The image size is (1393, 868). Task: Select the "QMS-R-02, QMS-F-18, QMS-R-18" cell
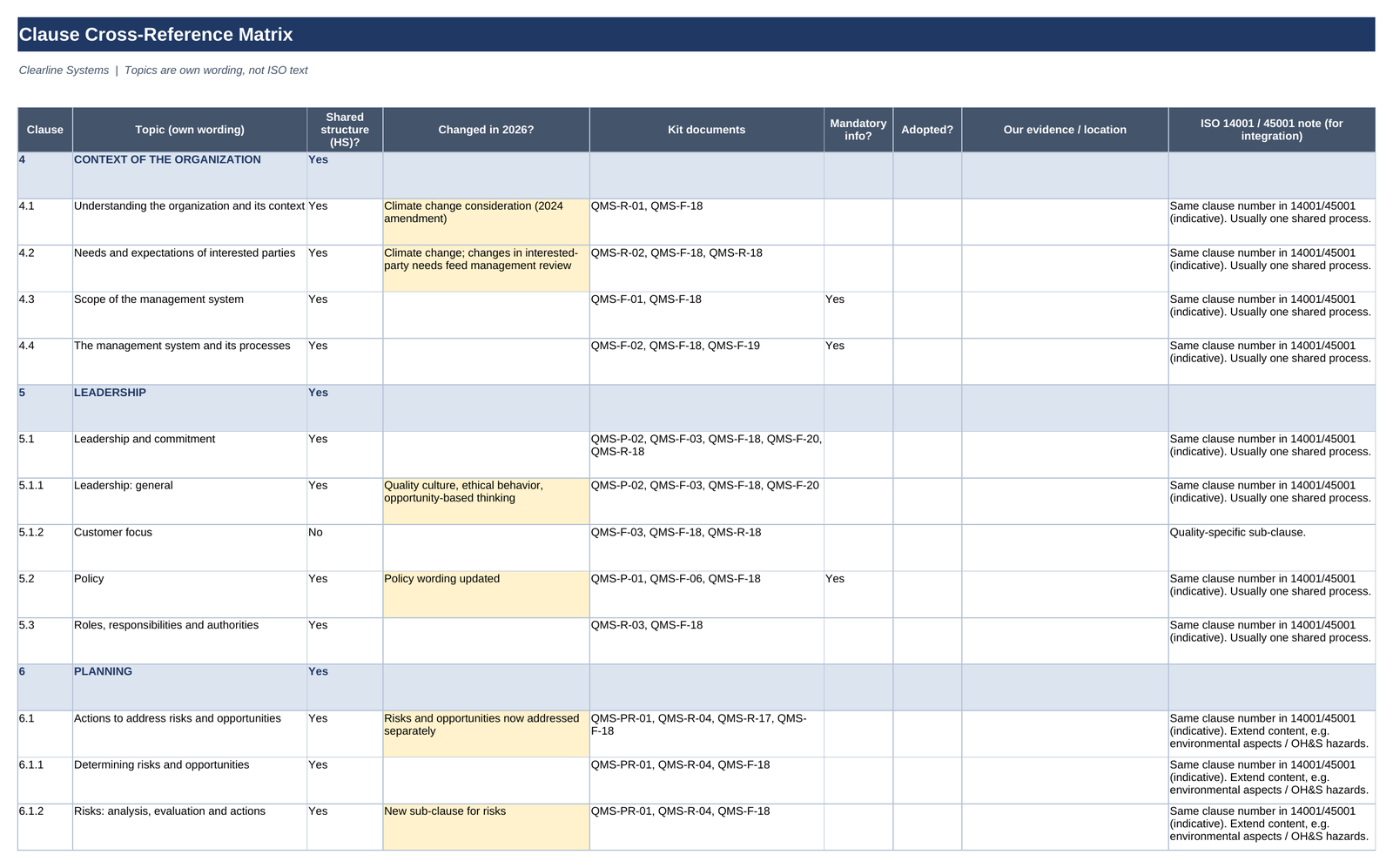coord(707,268)
